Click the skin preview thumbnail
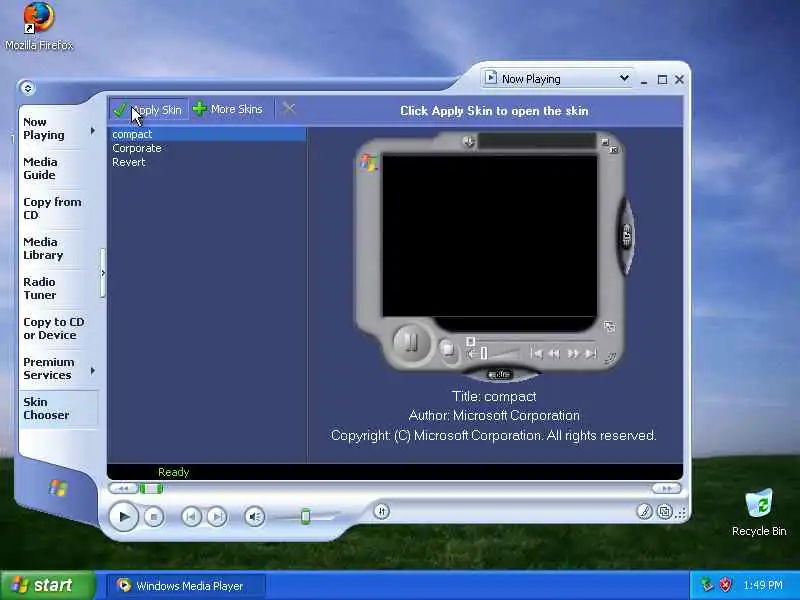Image resolution: width=800 pixels, height=600 pixels. pyautogui.click(x=494, y=257)
